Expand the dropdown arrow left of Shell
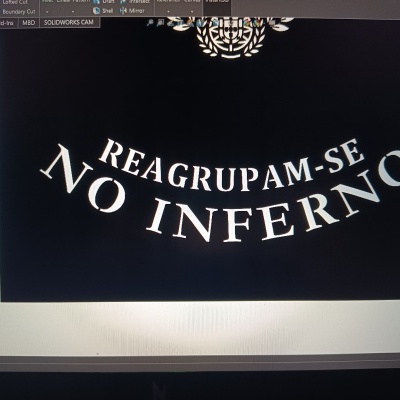Viewport: 400px width, 400px height. pos(74,11)
